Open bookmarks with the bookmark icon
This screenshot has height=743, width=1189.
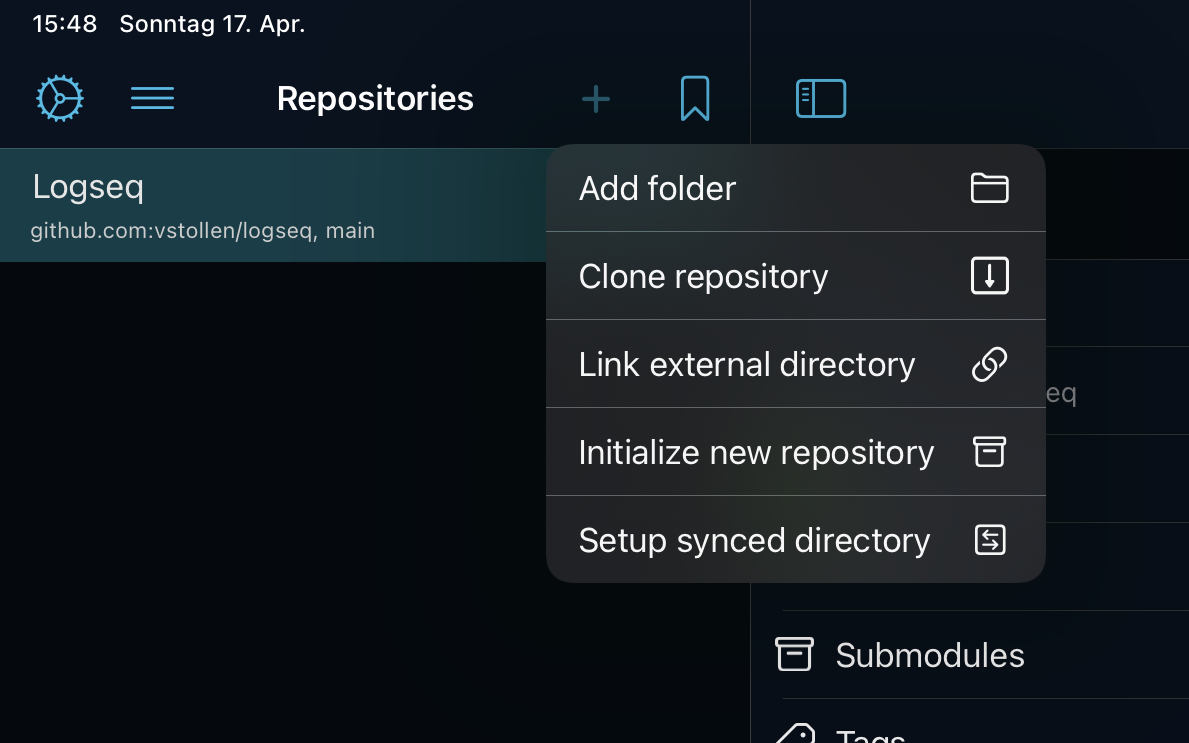point(695,99)
